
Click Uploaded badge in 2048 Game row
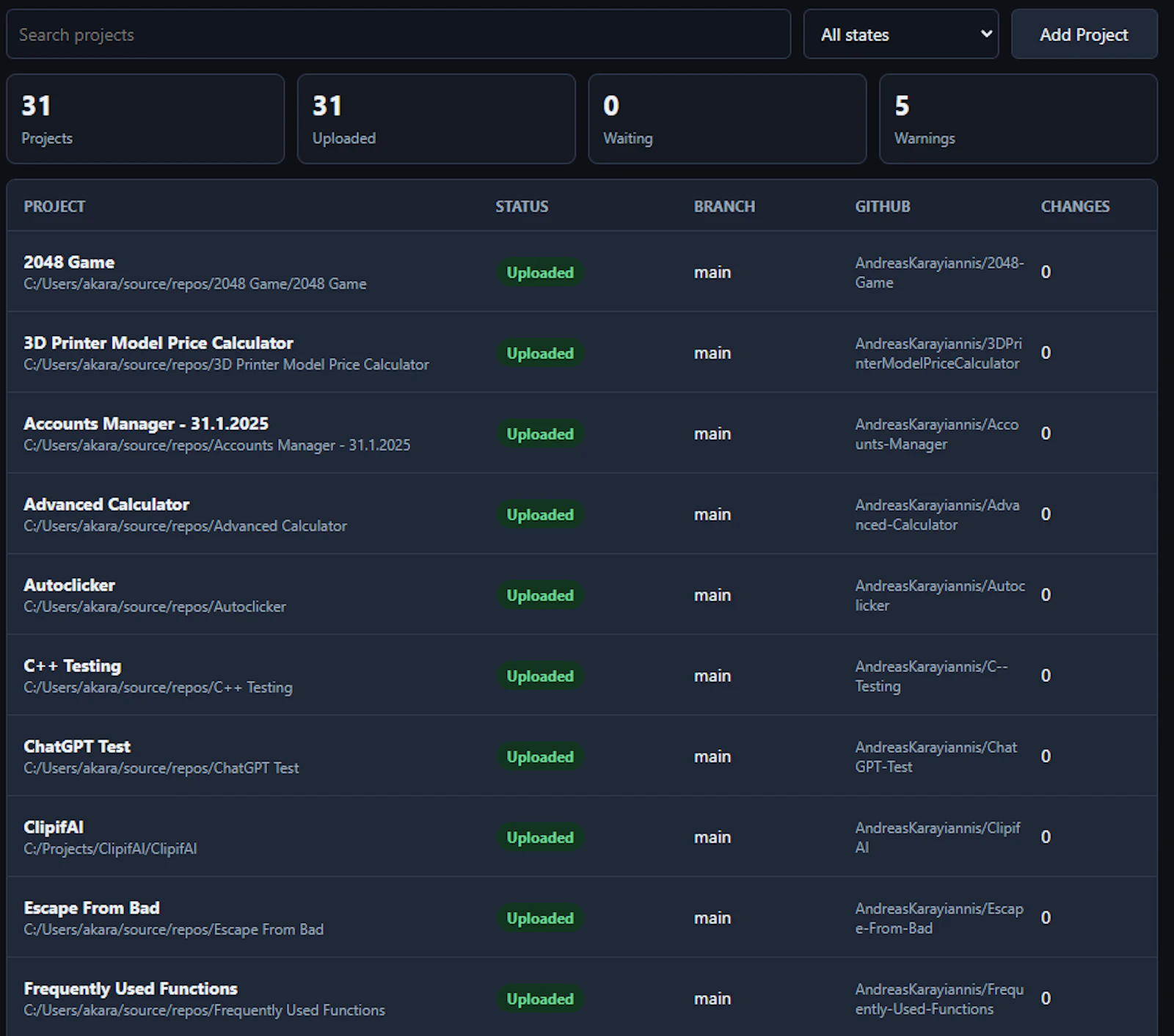(x=540, y=273)
